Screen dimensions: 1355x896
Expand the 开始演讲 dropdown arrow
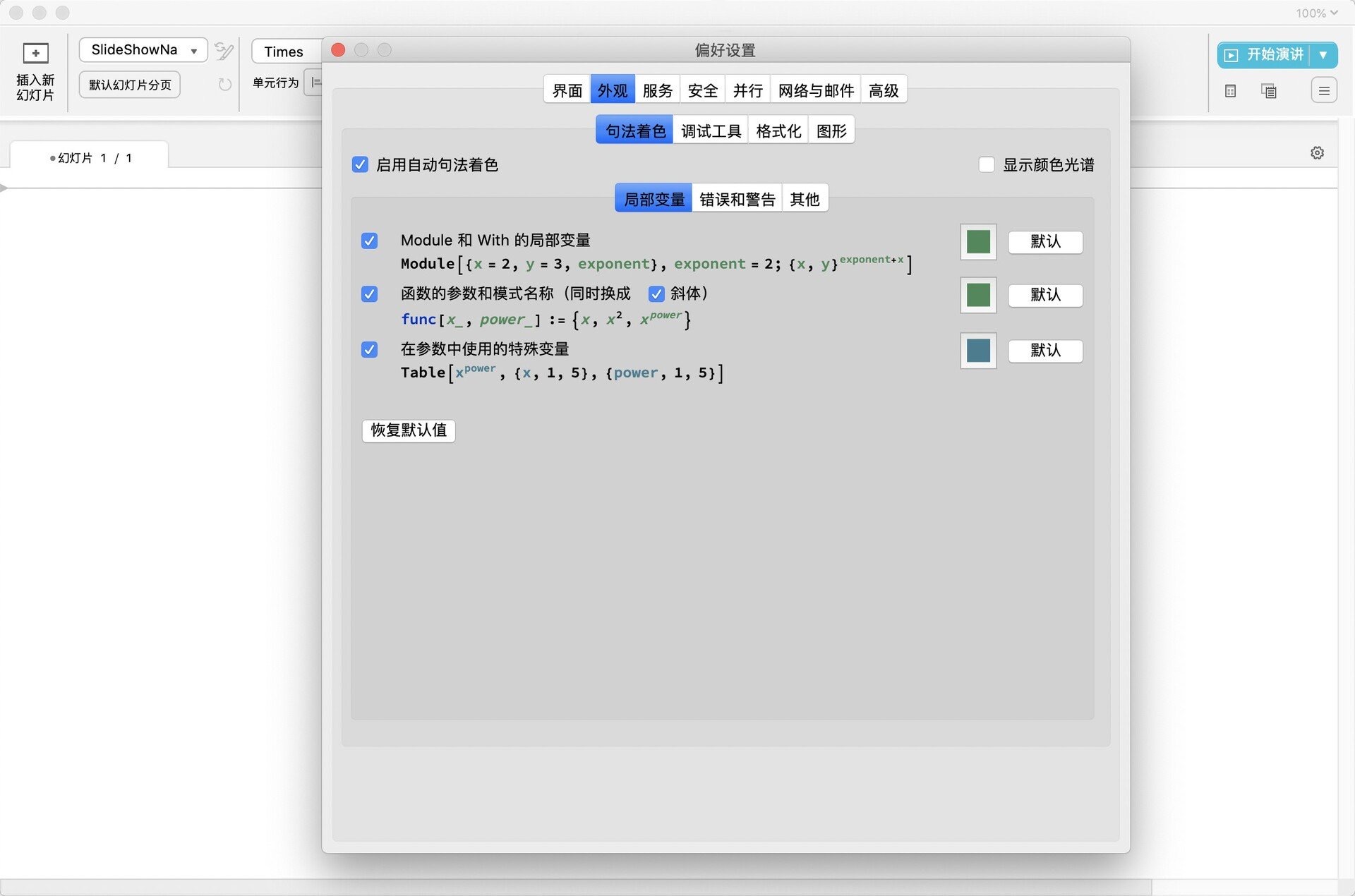(1323, 54)
